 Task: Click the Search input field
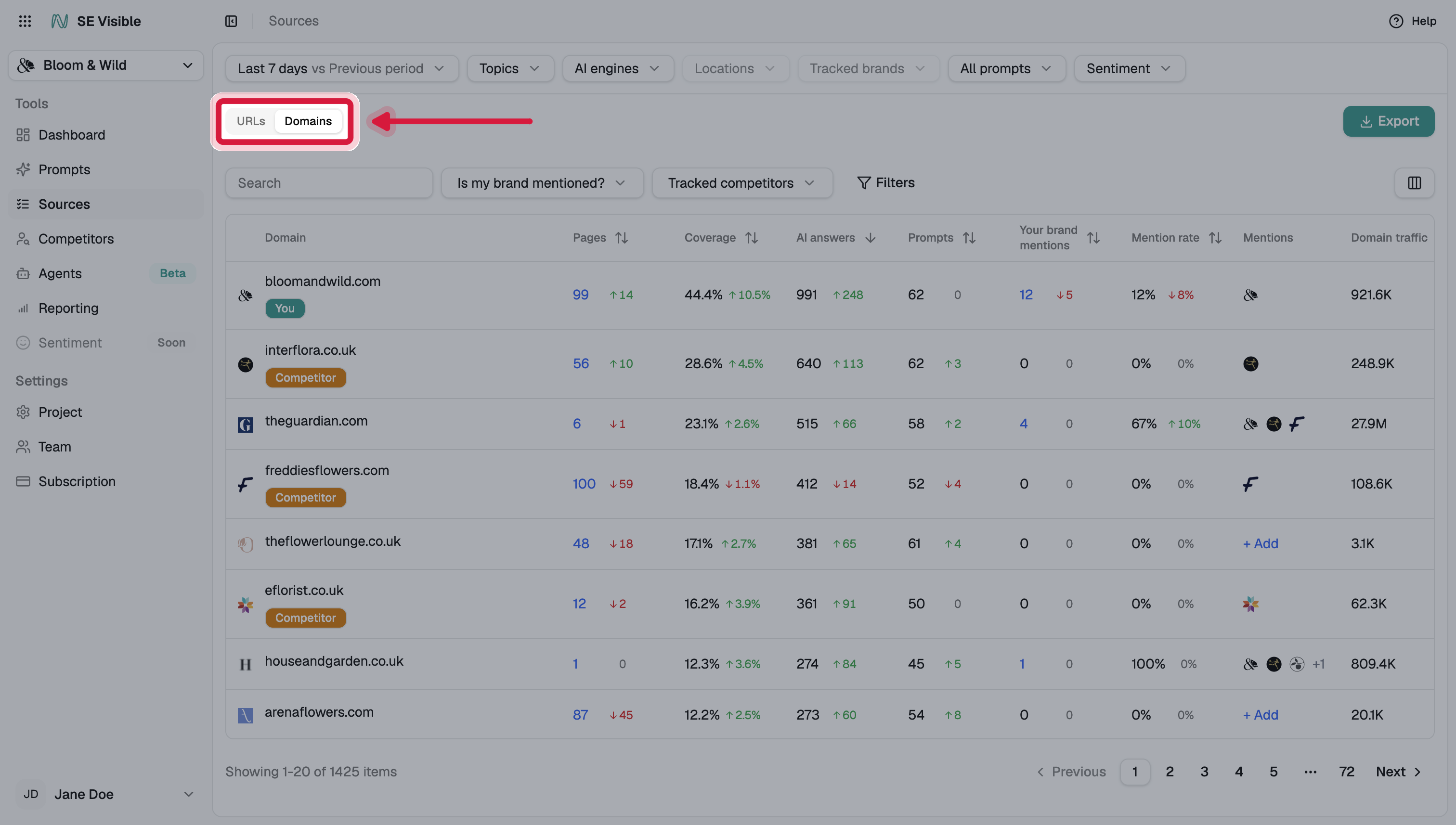pyautogui.click(x=329, y=183)
